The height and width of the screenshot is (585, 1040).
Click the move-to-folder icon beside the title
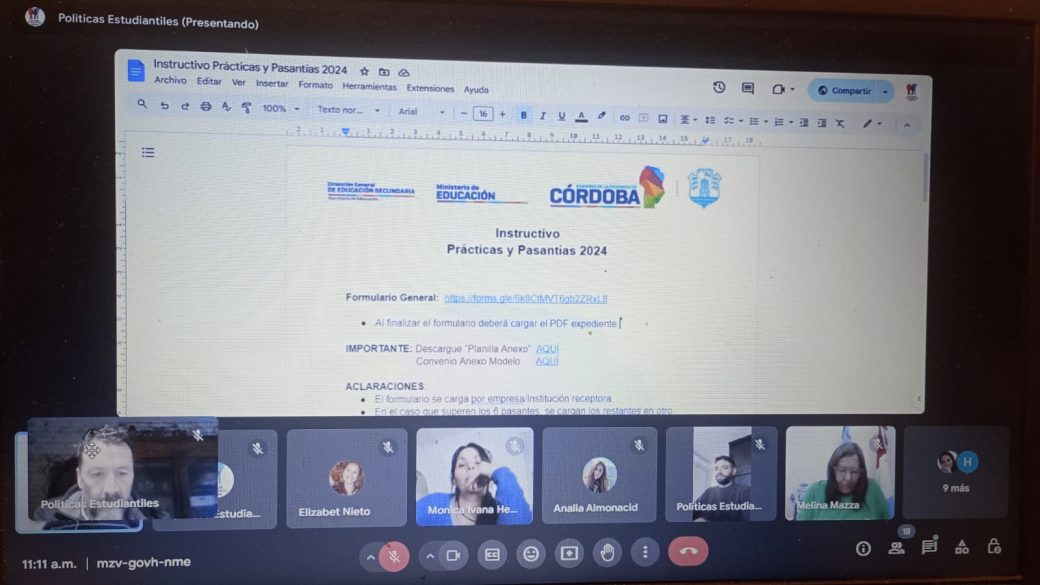(x=384, y=72)
